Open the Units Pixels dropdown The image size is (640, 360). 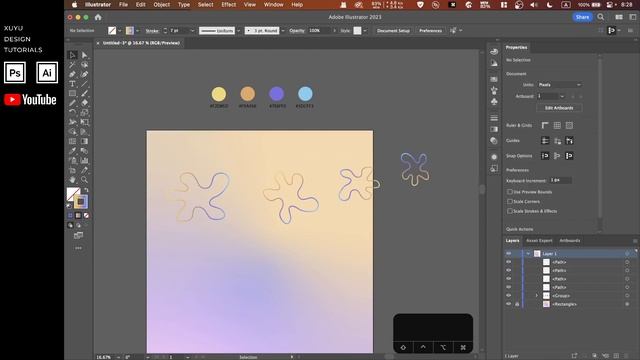[x=559, y=84]
